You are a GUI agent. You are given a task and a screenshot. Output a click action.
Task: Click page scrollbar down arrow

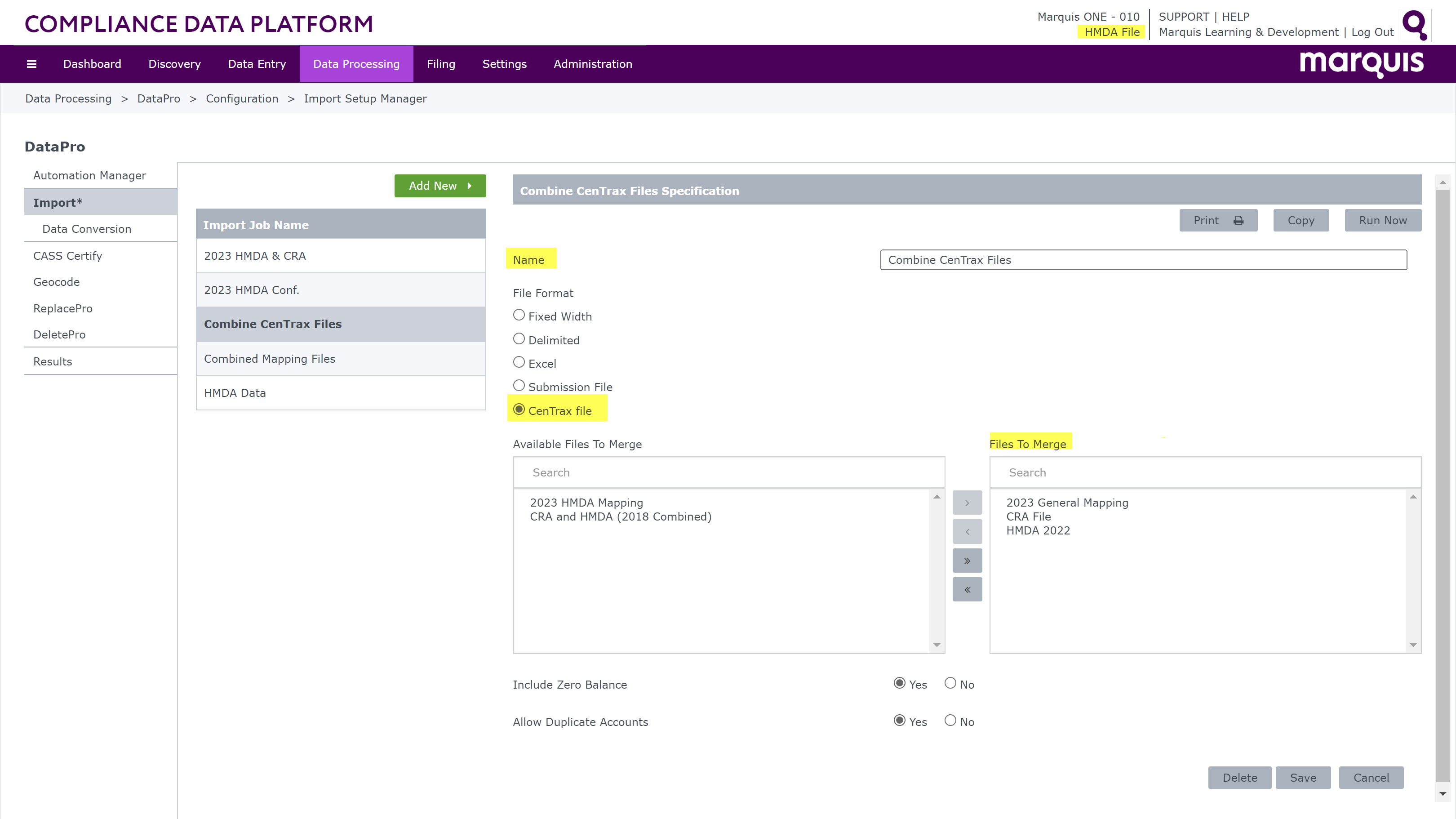click(x=1443, y=794)
